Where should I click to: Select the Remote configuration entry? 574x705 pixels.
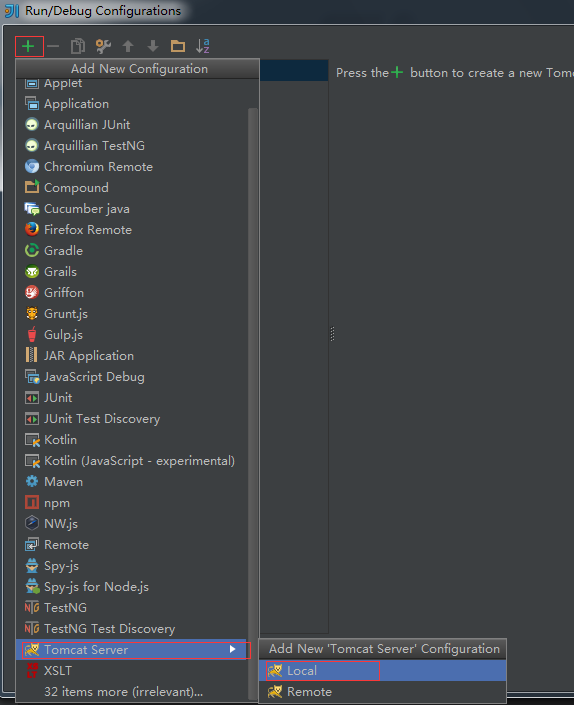[x=131, y=544]
